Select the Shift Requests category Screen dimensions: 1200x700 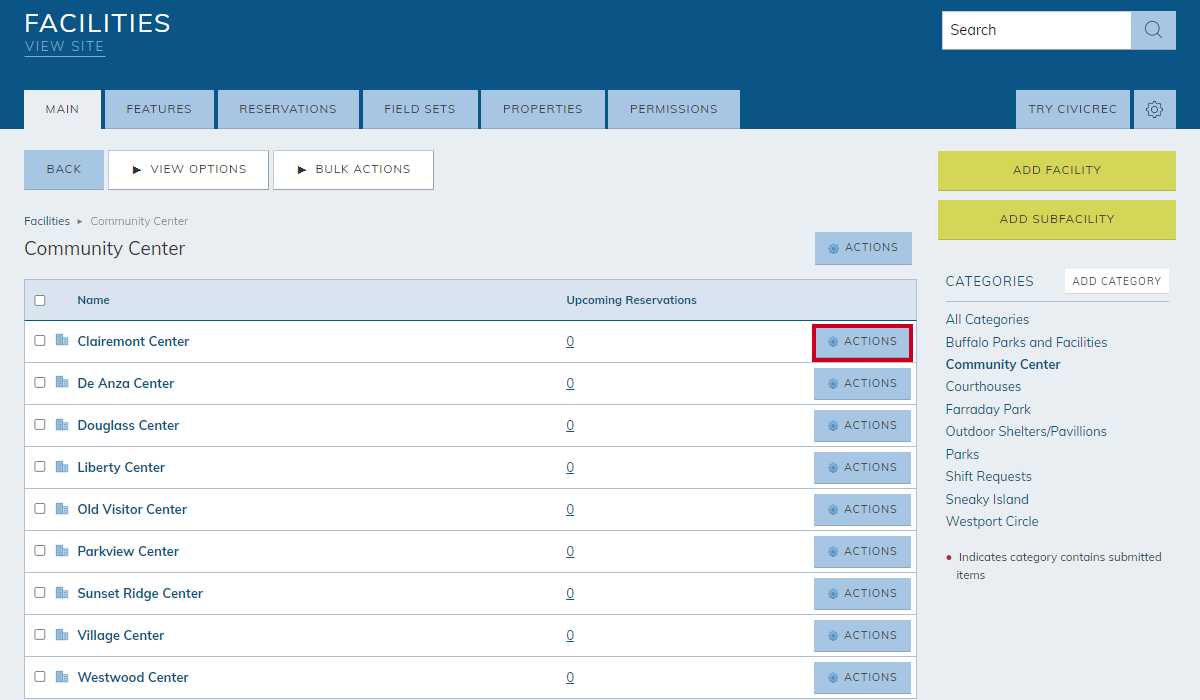(x=988, y=477)
